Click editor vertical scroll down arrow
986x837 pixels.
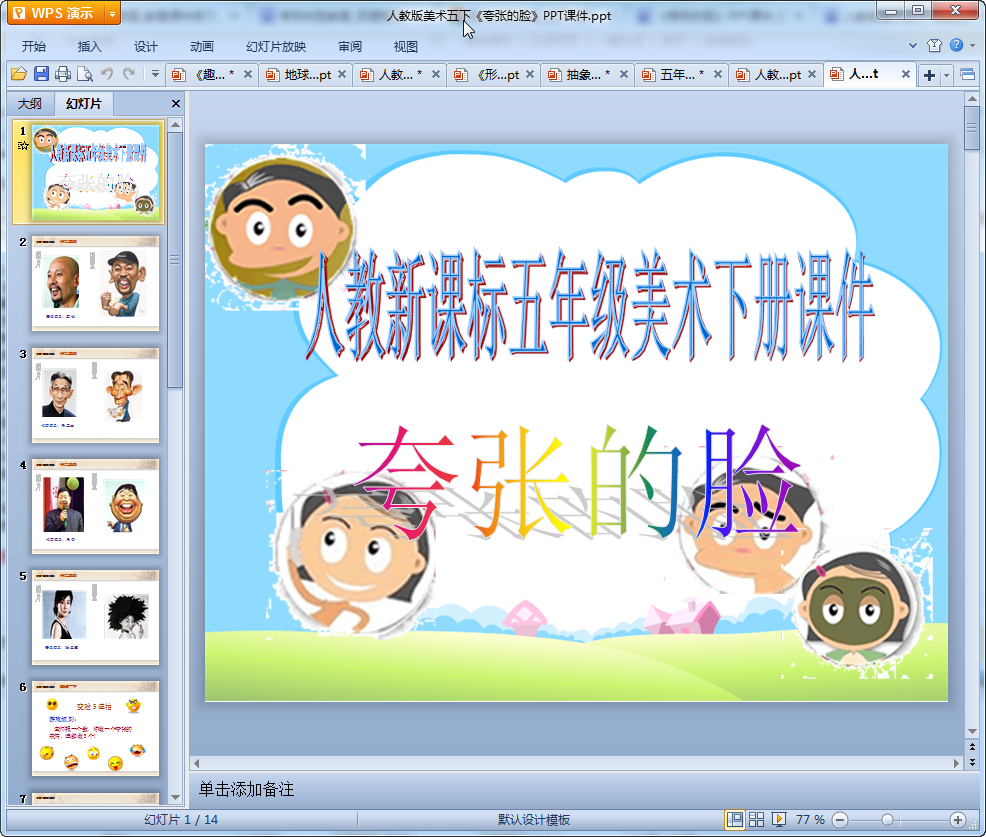tap(972, 731)
